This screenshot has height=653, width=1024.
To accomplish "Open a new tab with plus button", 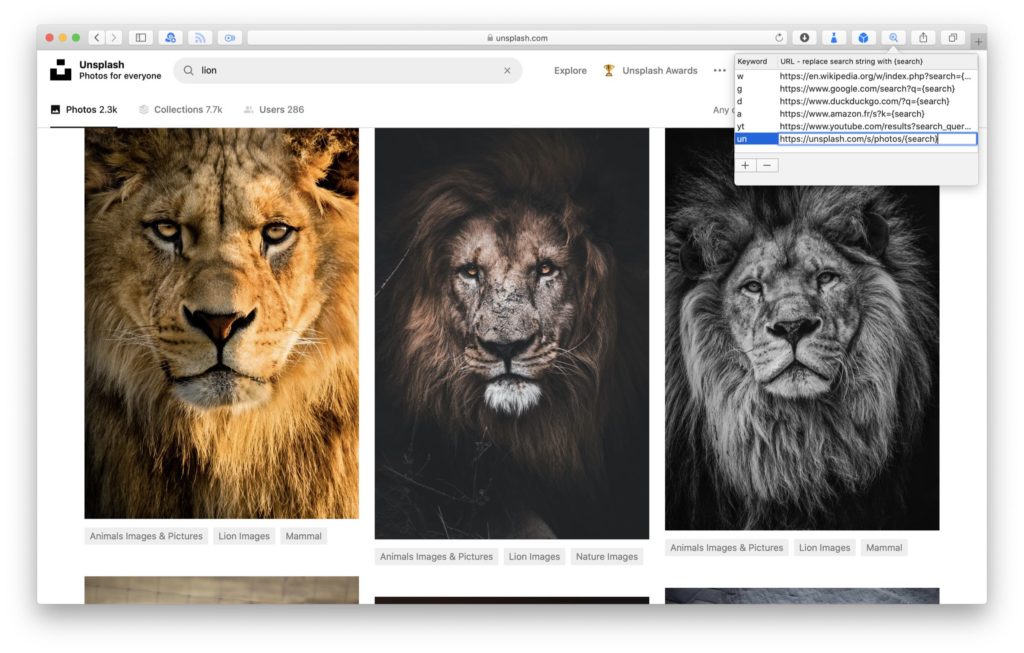I will (x=977, y=41).
